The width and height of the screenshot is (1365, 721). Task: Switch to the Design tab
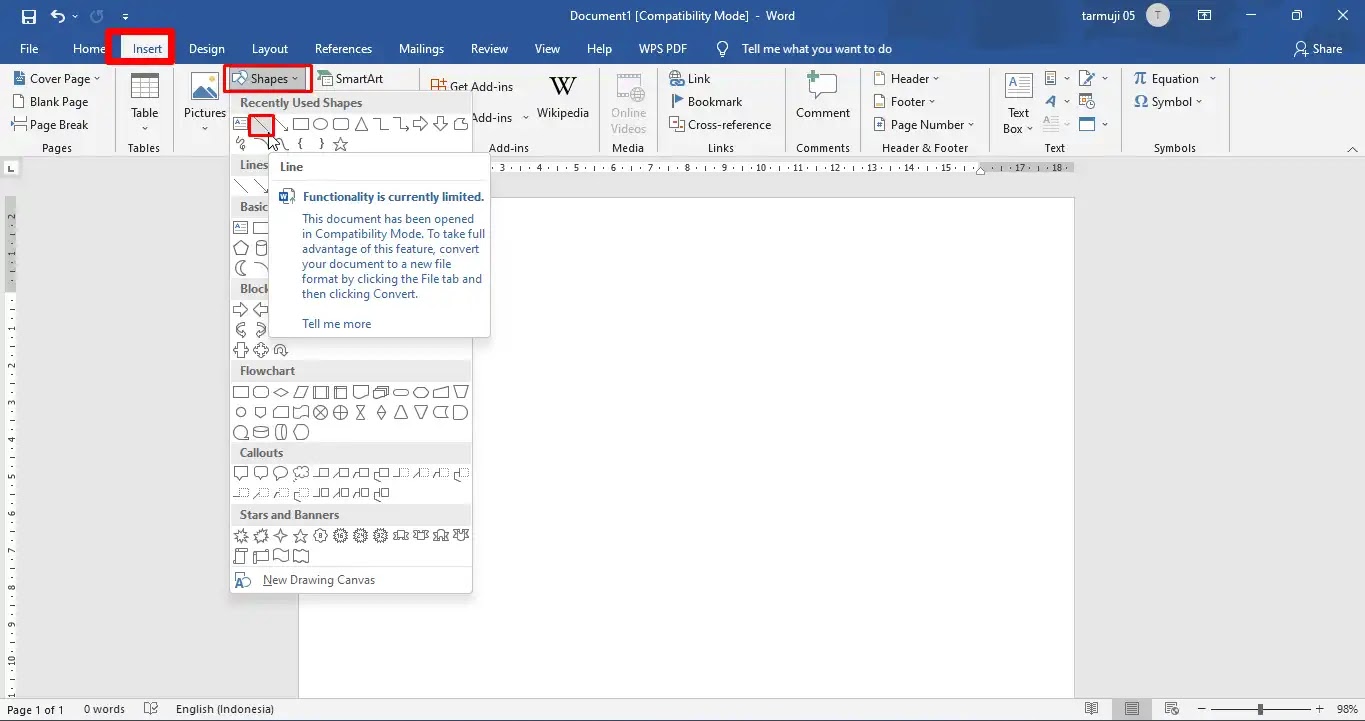207,49
